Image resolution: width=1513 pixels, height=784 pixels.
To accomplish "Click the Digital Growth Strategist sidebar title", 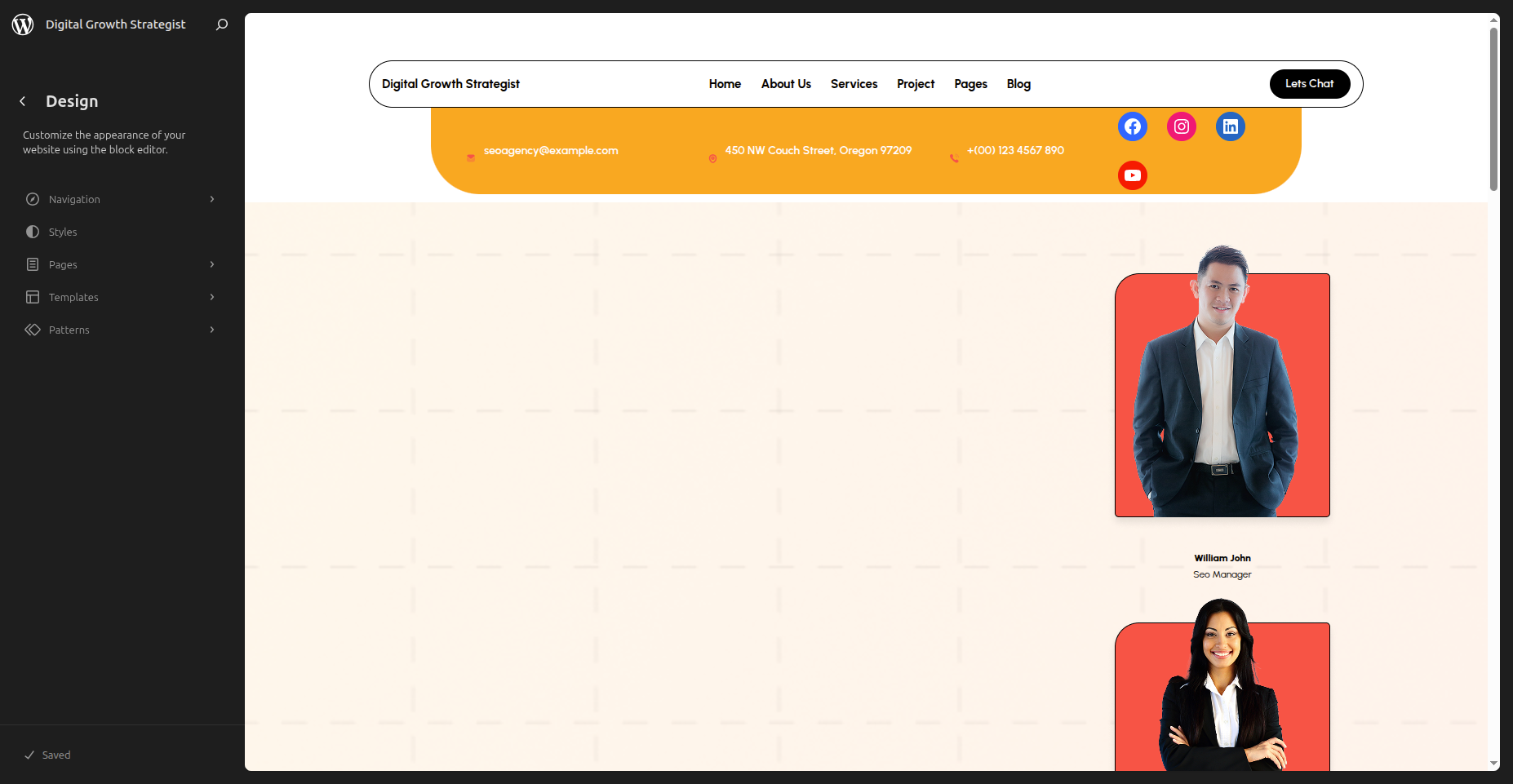I will (116, 24).
